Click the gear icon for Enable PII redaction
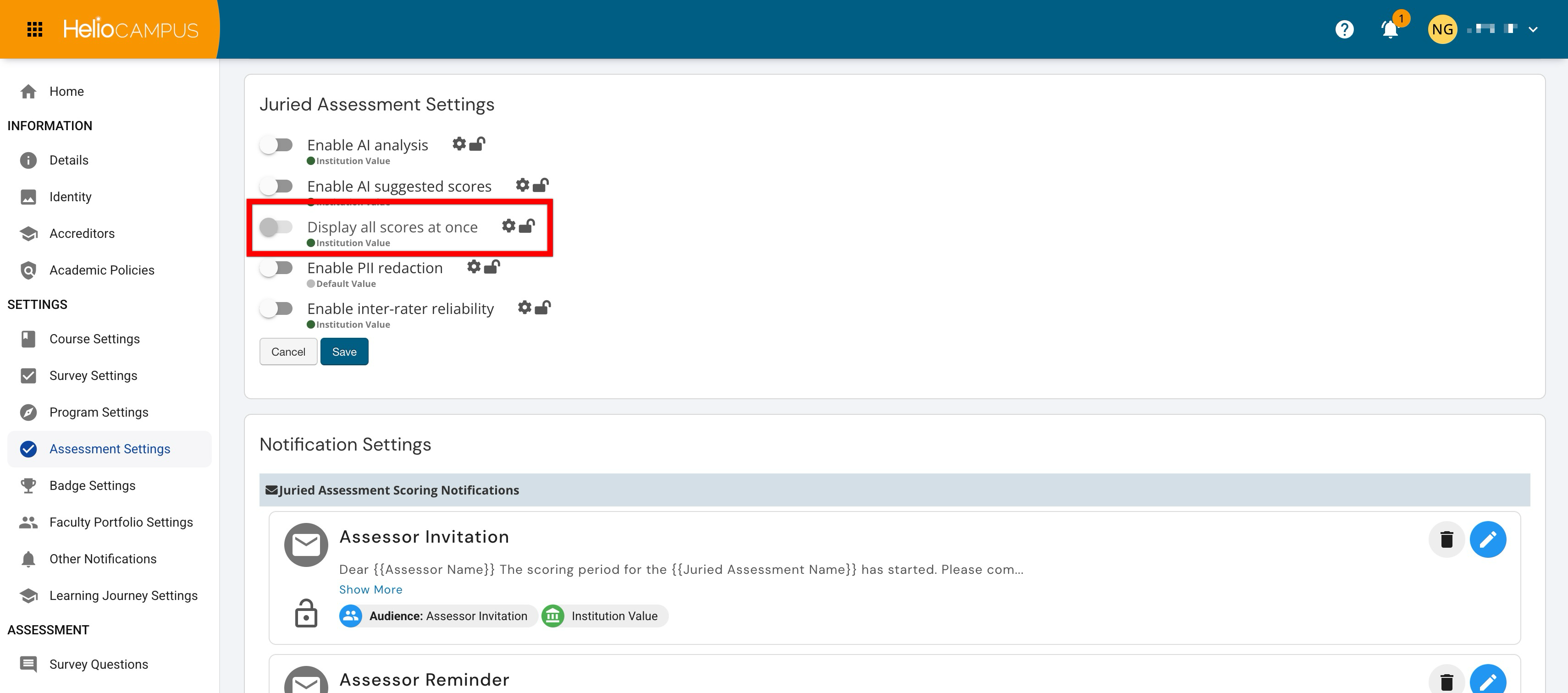Viewport: 1568px width, 693px height. (x=474, y=266)
